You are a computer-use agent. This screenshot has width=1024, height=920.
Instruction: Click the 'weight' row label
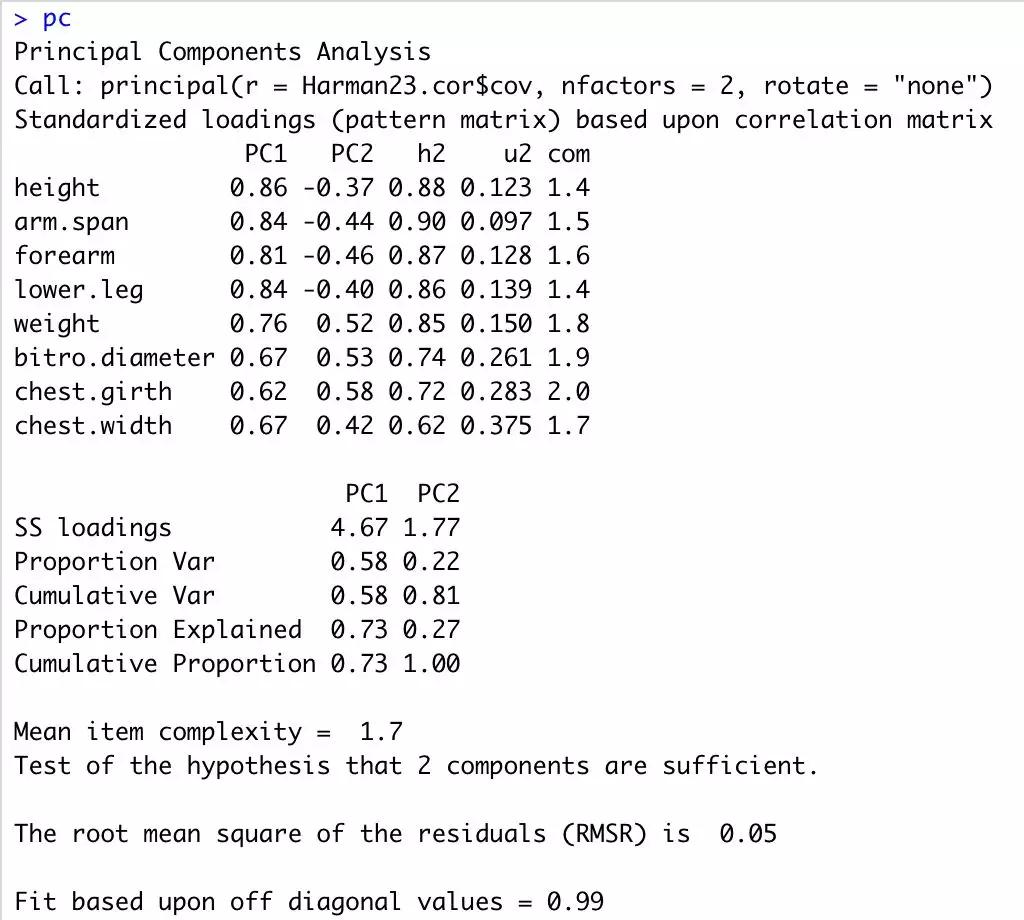[57, 324]
